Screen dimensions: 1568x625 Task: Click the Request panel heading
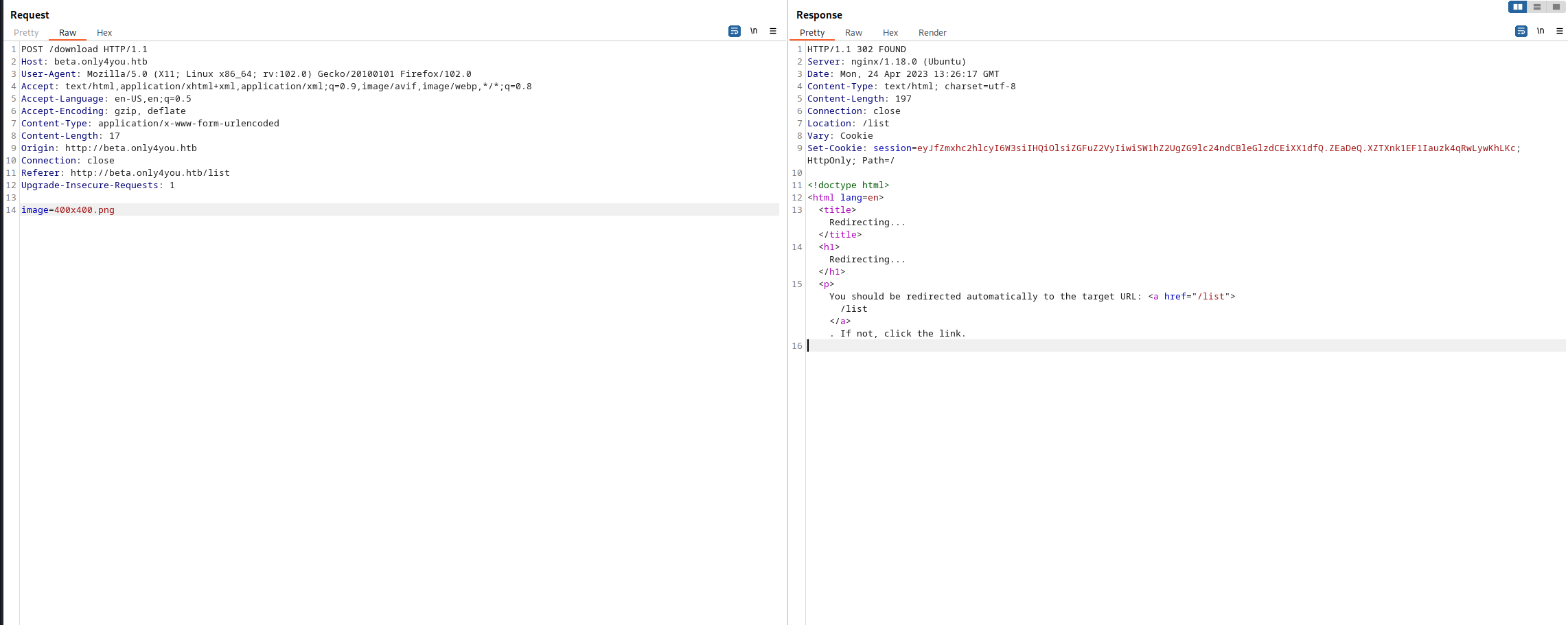point(30,15)
